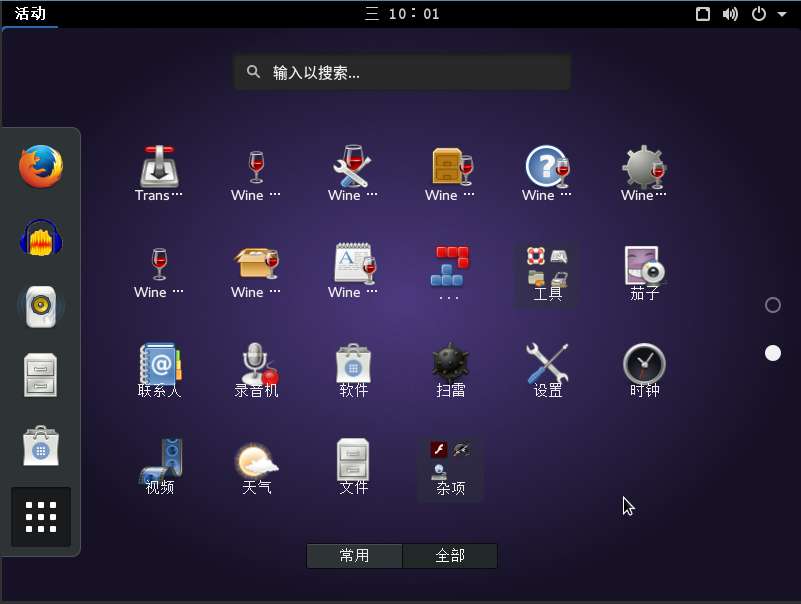Launch 天气 weather app

coord(256,467)
